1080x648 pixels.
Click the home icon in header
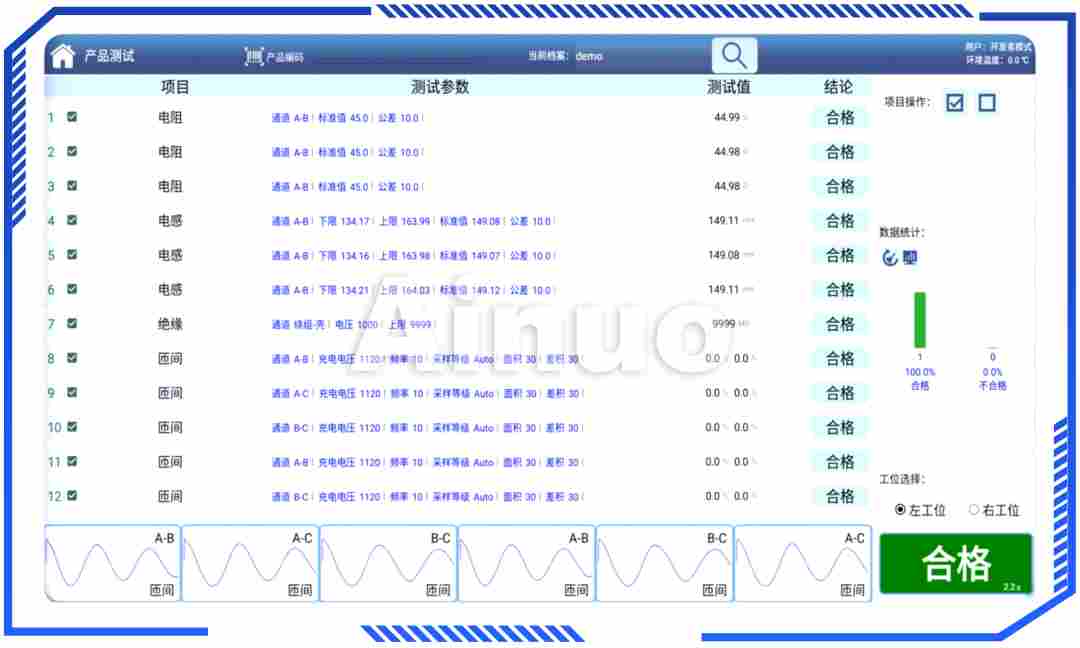point(63,56)
